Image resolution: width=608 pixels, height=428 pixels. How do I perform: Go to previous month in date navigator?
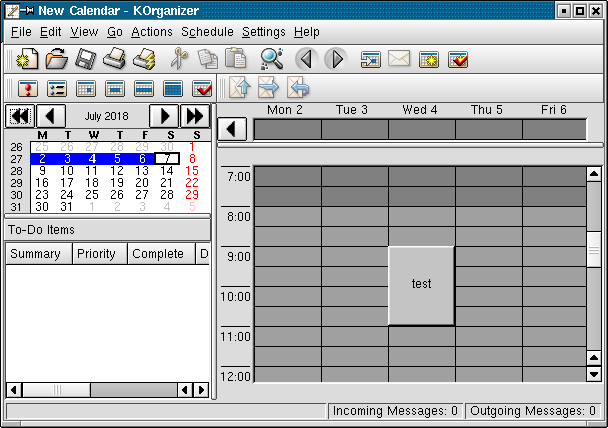tap(51, 116)
